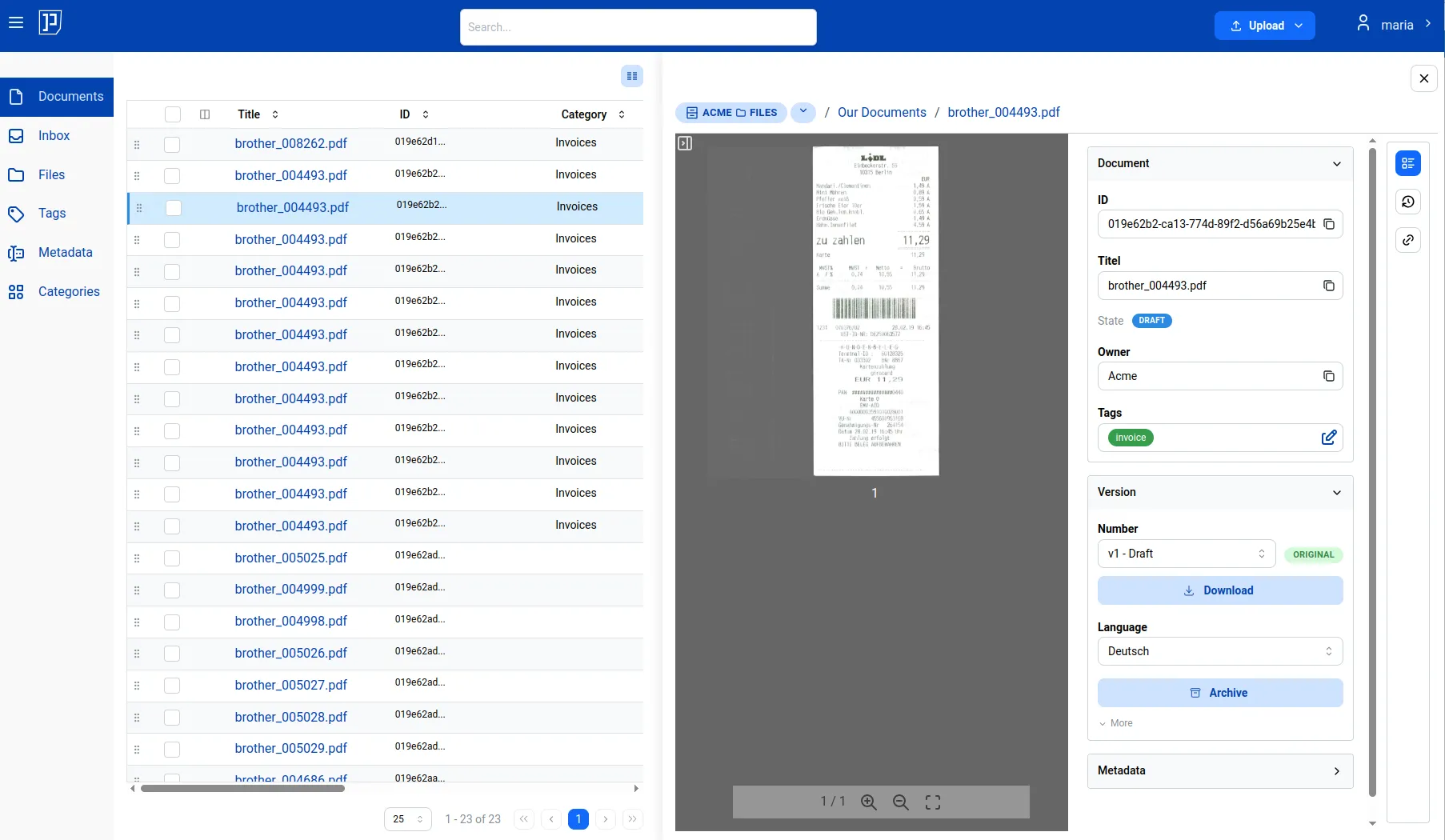The height and width of the screenshot is (840, 1445).
Task: Open the Upload dropdown button
Action: pyautogui.click(x=1265, y=26)
